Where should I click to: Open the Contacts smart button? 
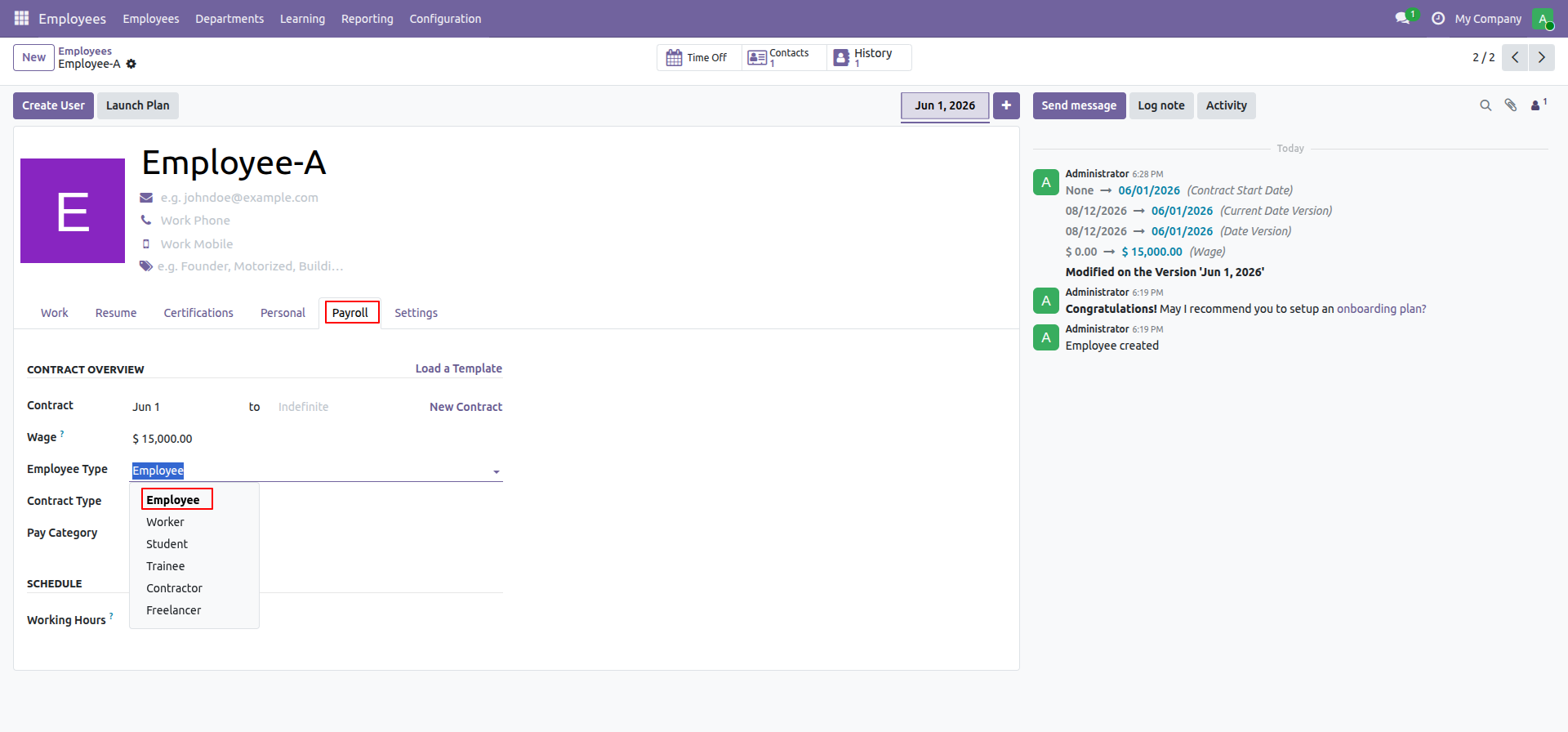point(782,58)
